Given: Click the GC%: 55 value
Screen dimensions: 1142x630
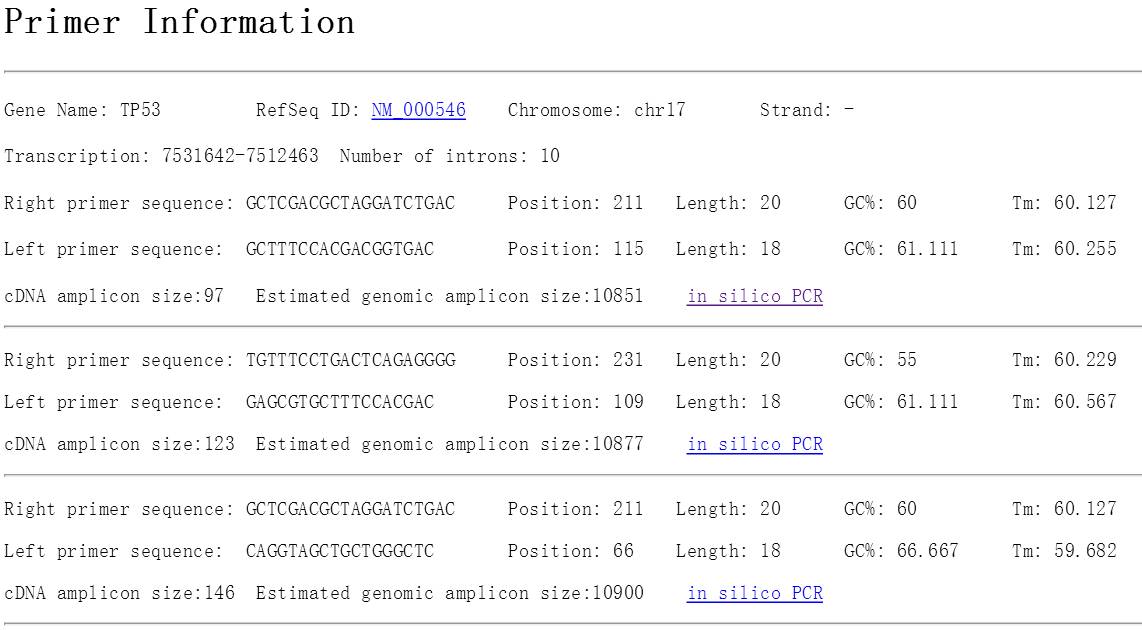Looking at the screenshot, I should pos(880,361).
